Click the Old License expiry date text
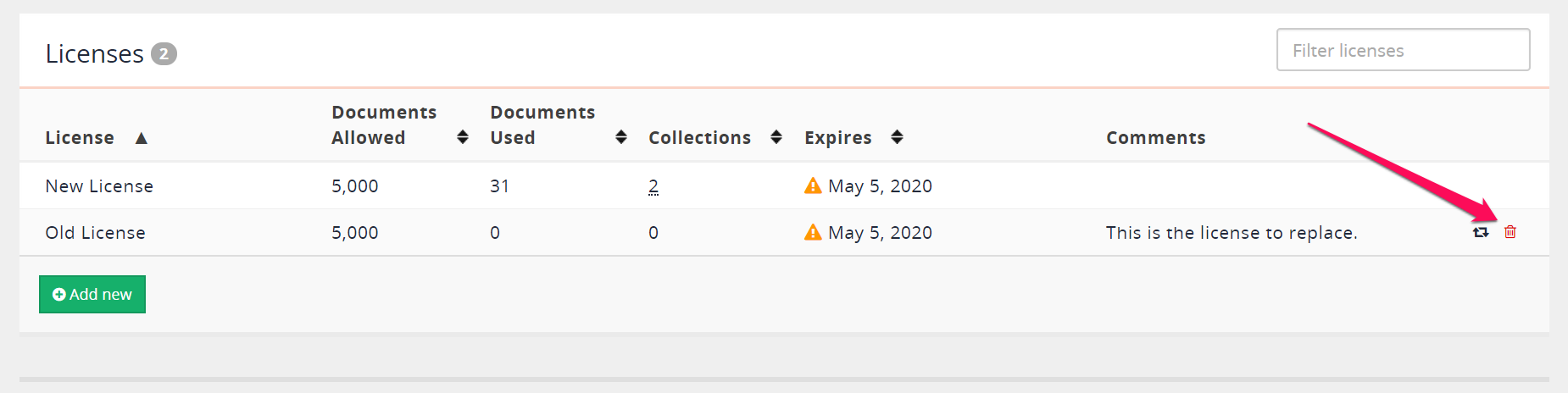 coord(880,233)
